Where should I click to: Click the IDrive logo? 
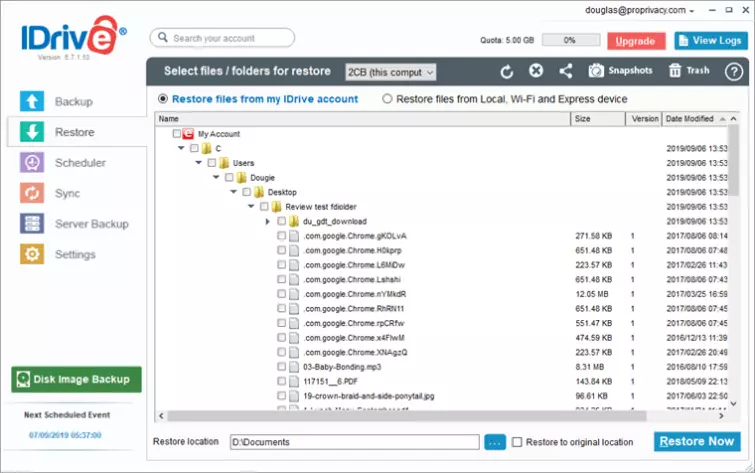pyautogui.click(x=74, y=35)
